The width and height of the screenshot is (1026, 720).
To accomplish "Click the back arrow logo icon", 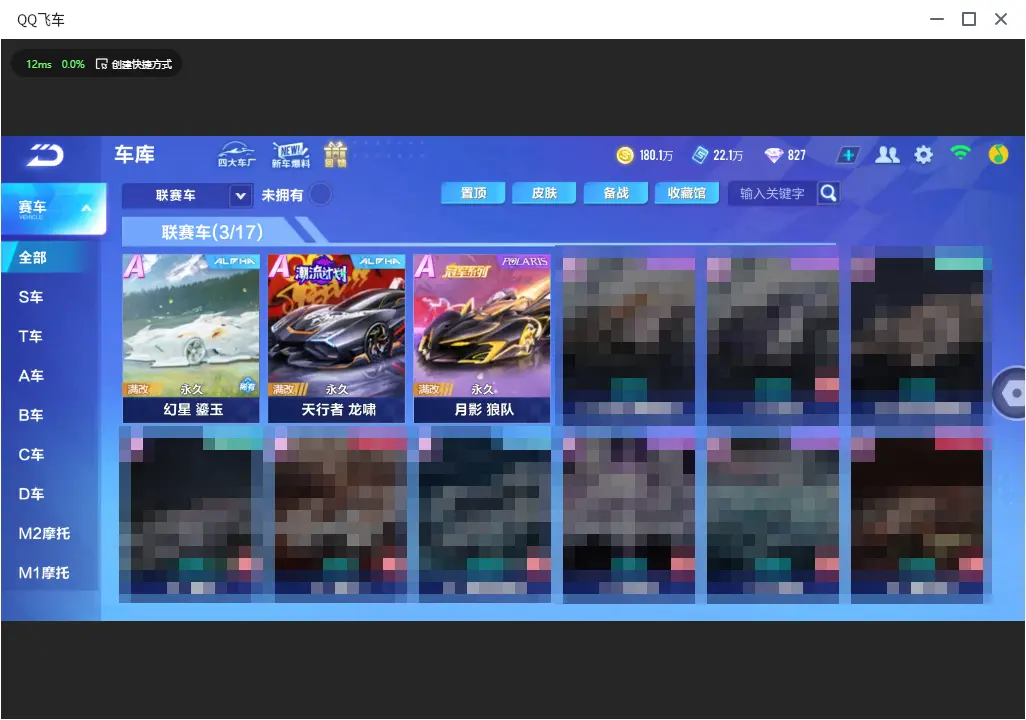I will [44, 155].
